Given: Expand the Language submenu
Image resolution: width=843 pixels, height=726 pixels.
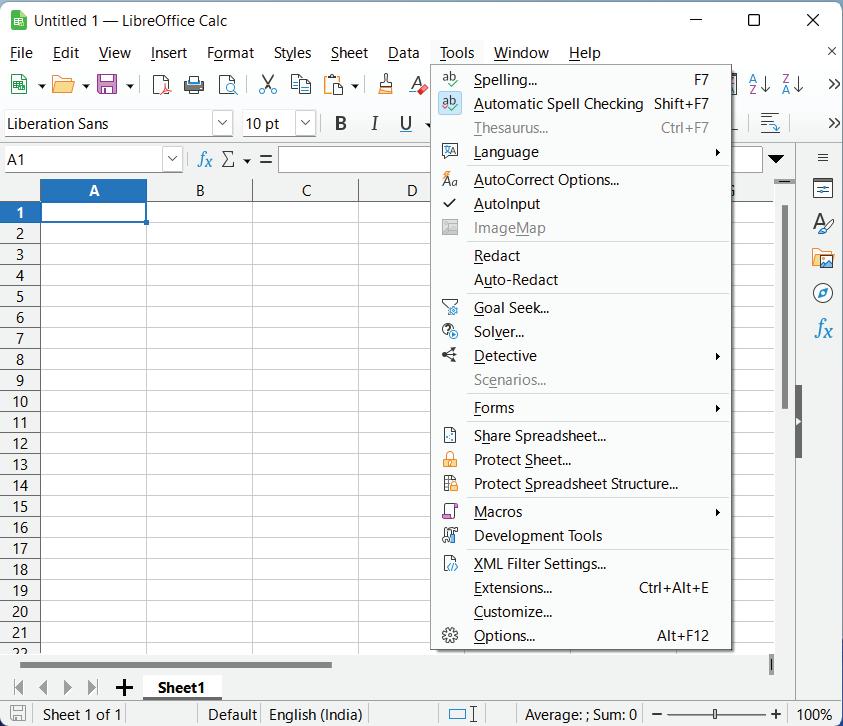Looking at the screenshot, I should click(x=582, y=152).
